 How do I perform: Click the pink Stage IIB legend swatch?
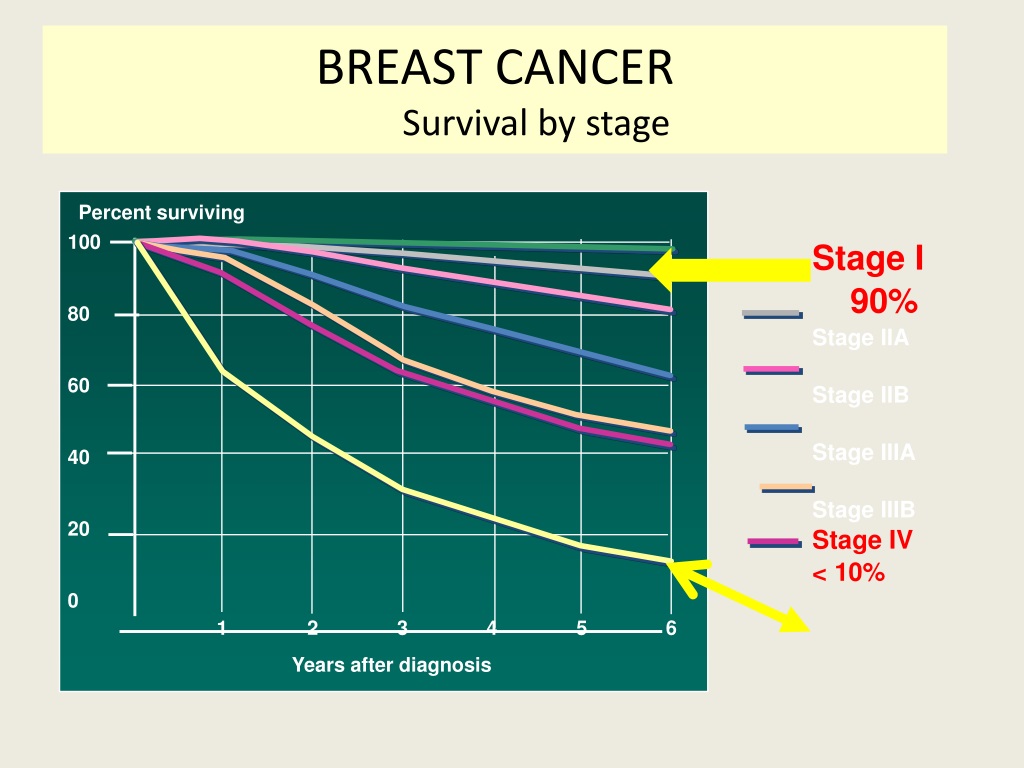coord(773,370)
